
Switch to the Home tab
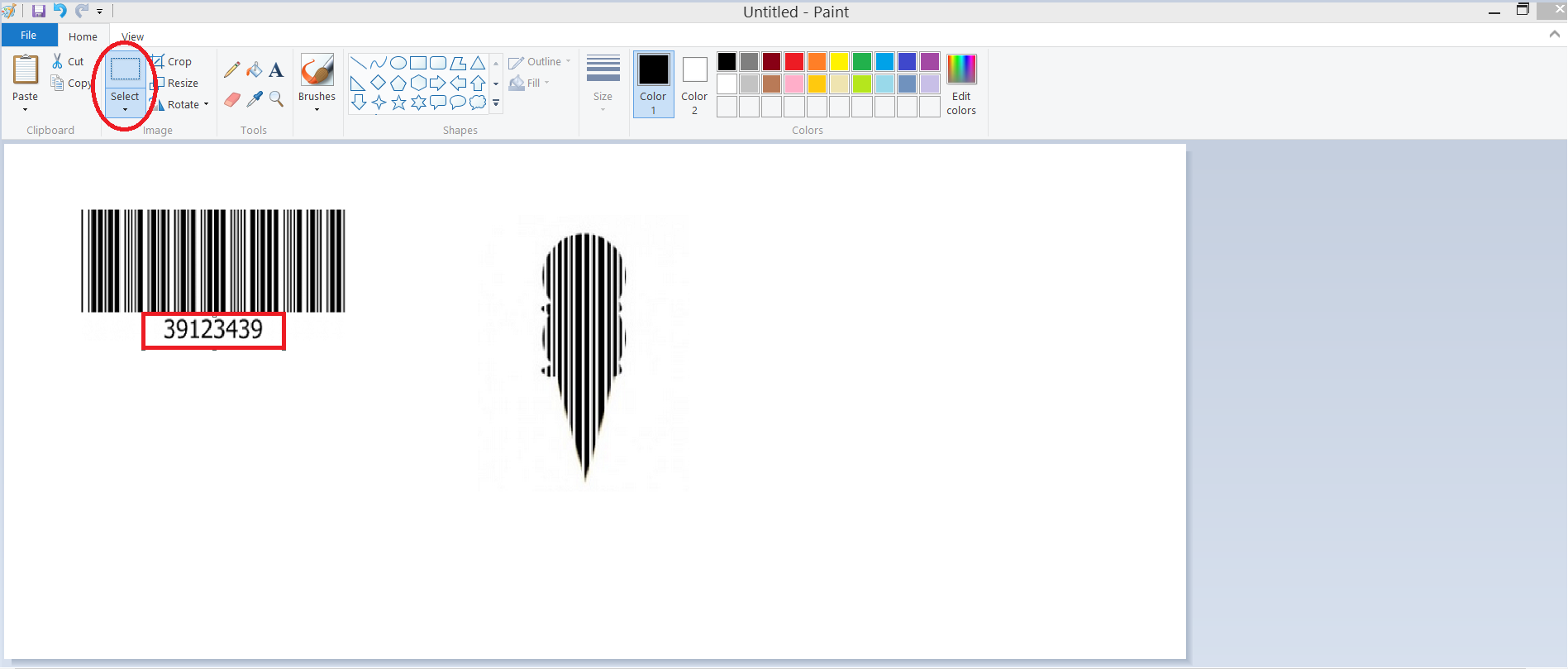(83, 36)
